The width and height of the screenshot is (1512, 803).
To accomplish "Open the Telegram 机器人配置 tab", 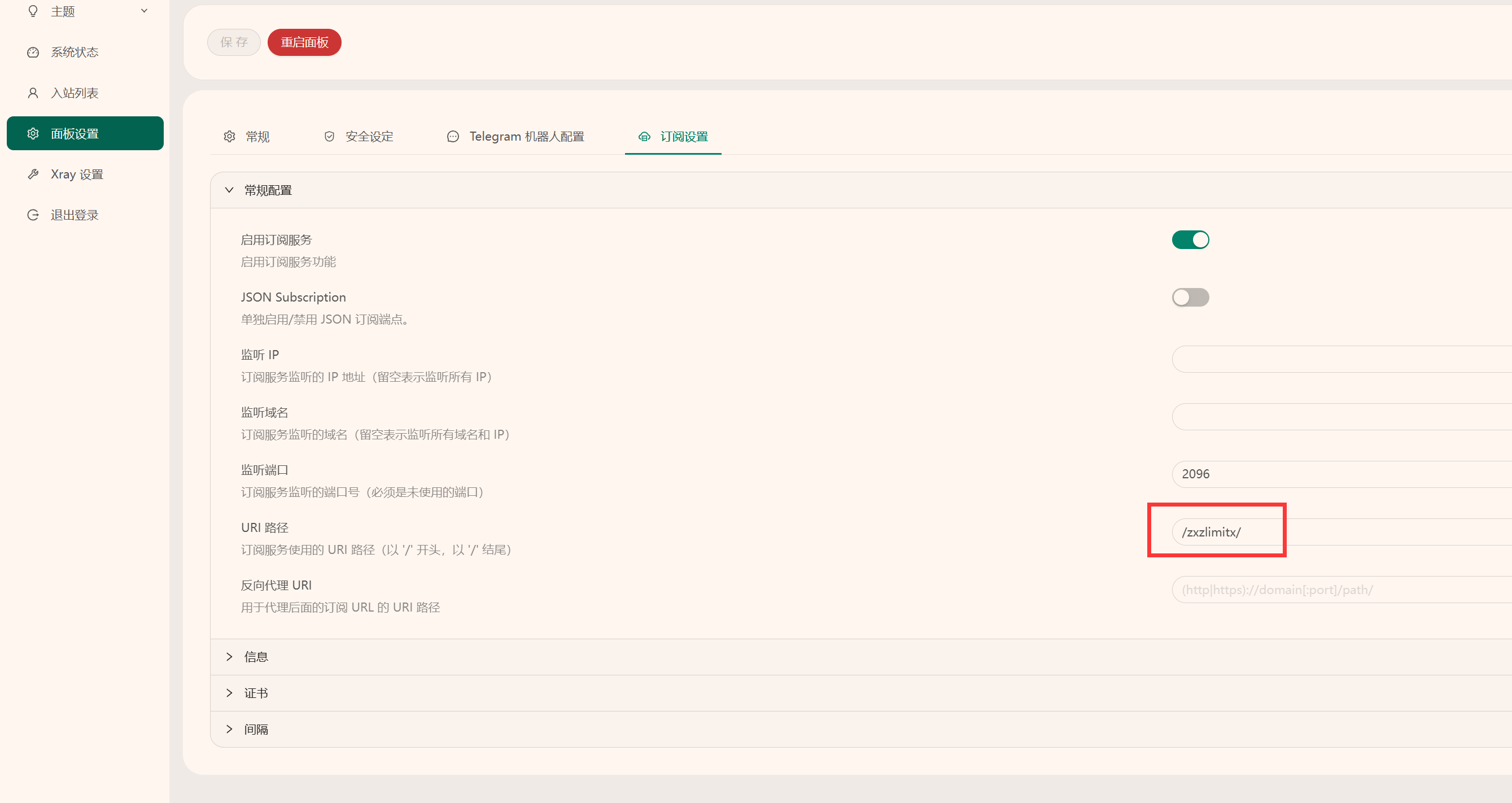I will 516,136.
